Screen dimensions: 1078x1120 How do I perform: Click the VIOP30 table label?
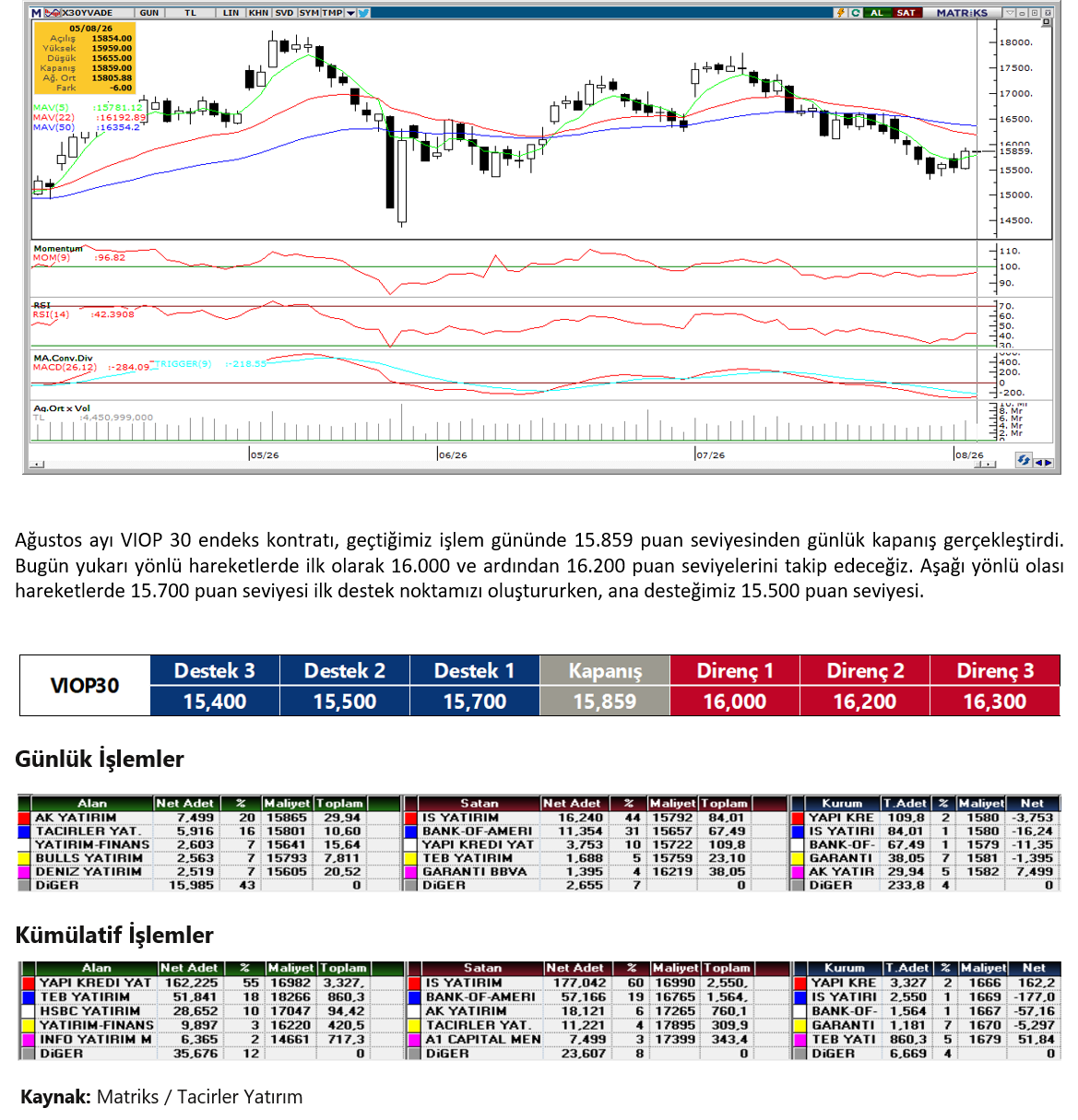85,685
